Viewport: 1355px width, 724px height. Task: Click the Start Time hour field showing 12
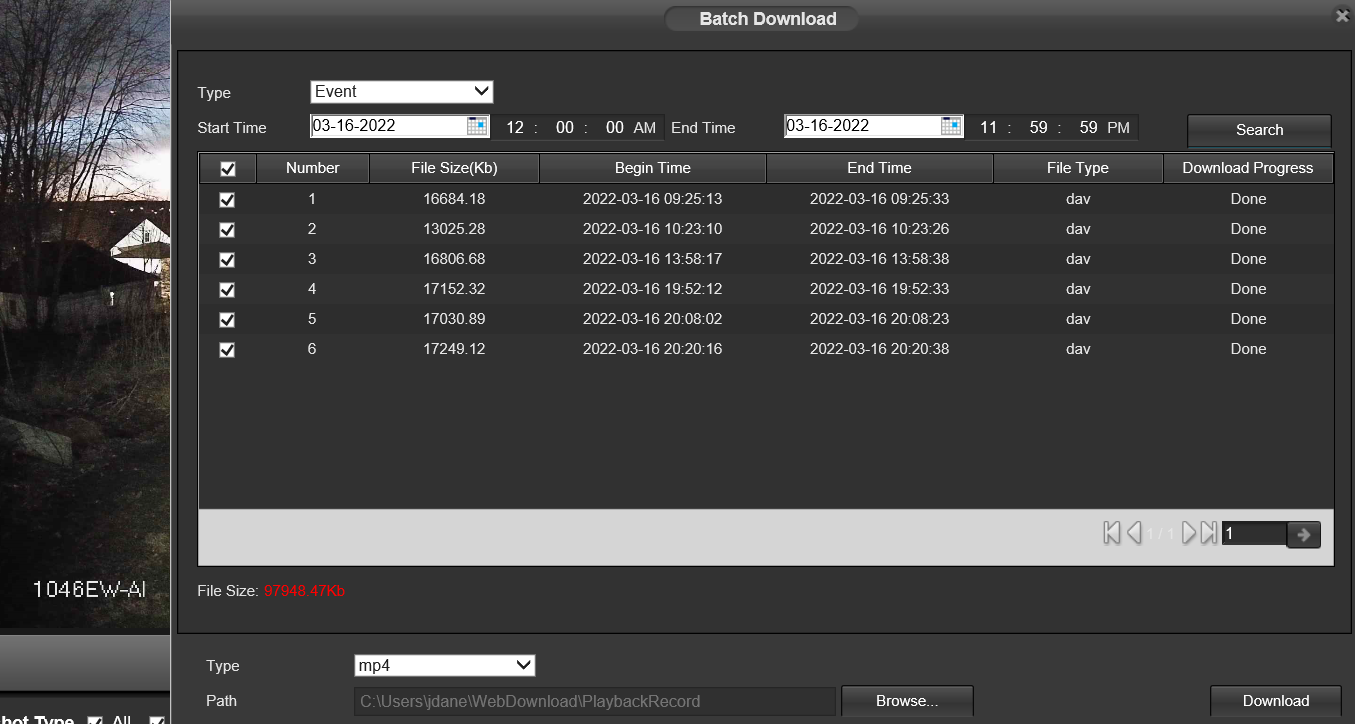(515, 128)
